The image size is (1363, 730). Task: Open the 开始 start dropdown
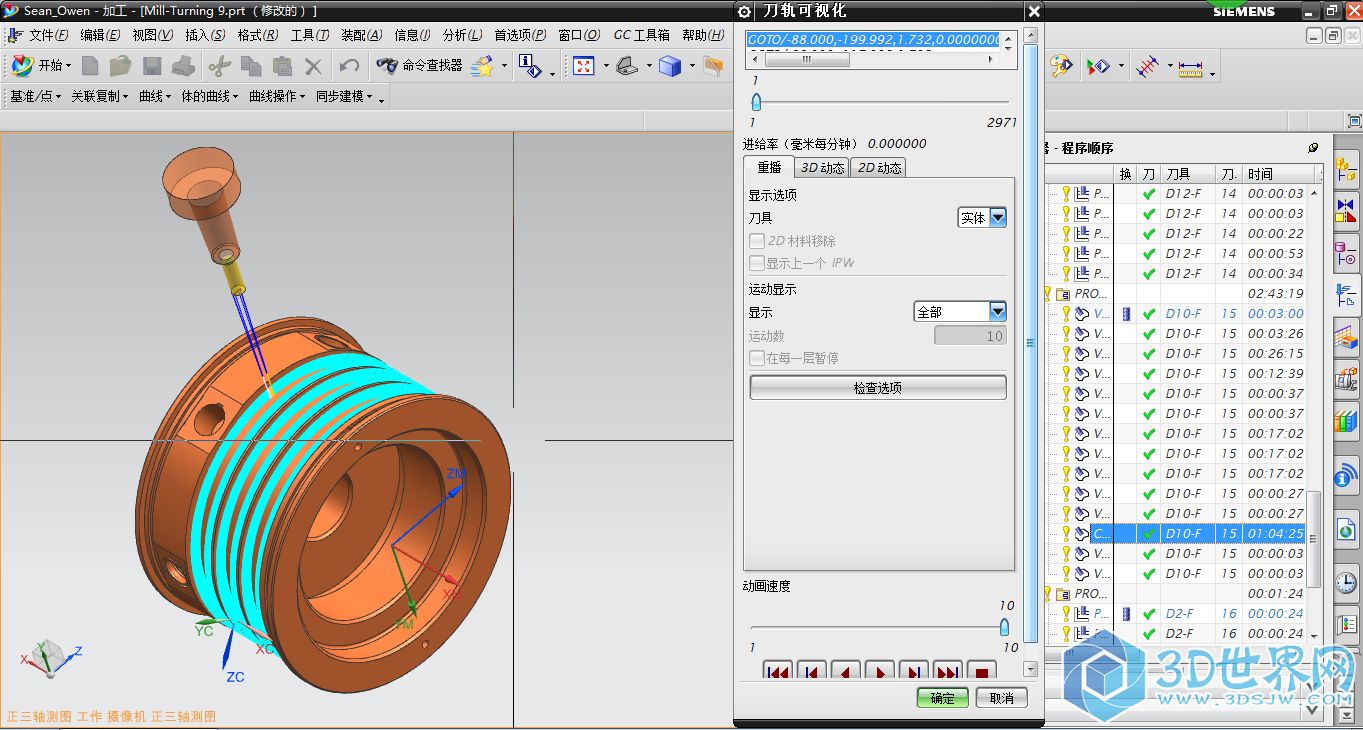42,66
